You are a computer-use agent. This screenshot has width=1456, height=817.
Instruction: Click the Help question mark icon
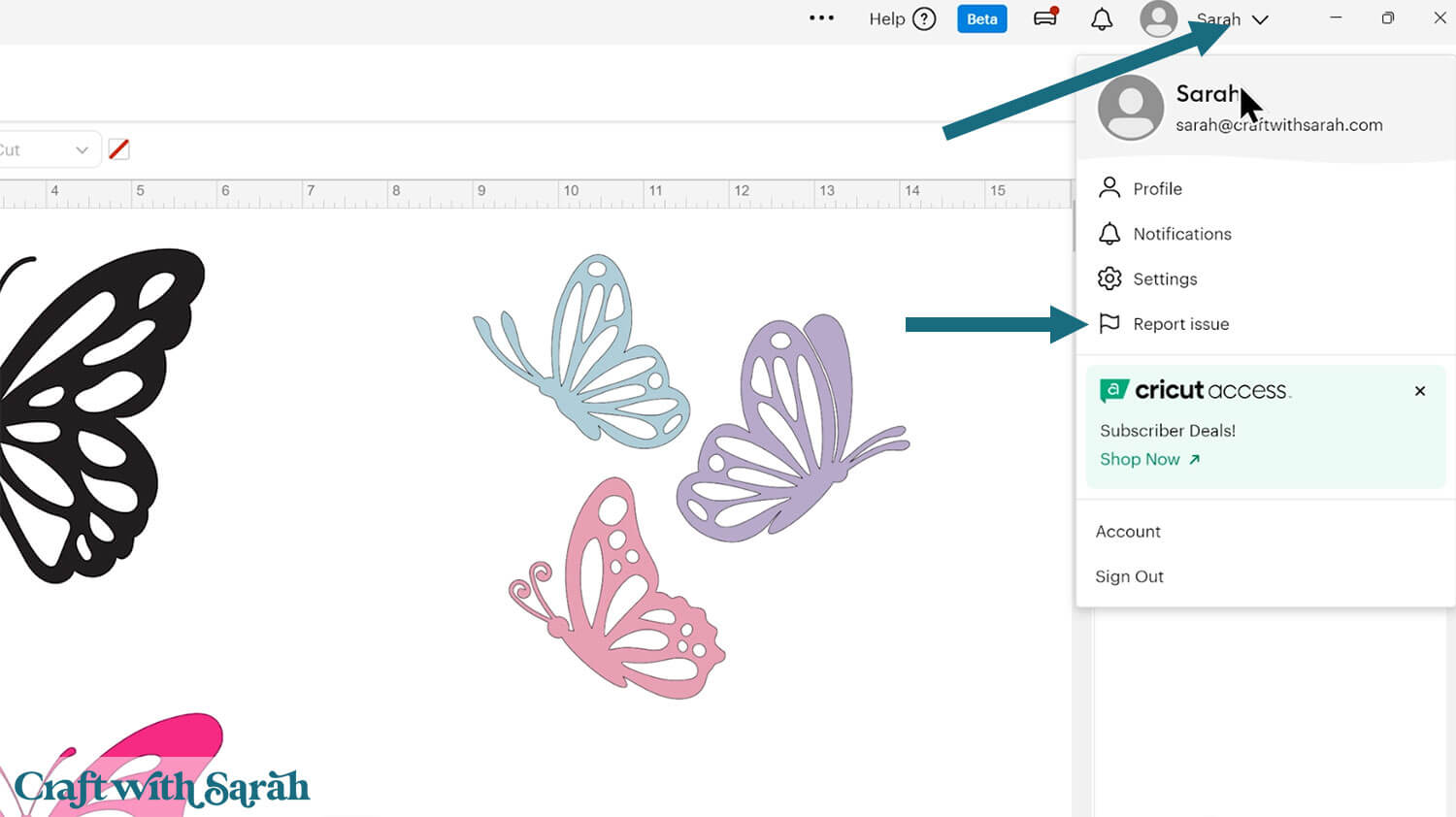(x=924, y=19)
